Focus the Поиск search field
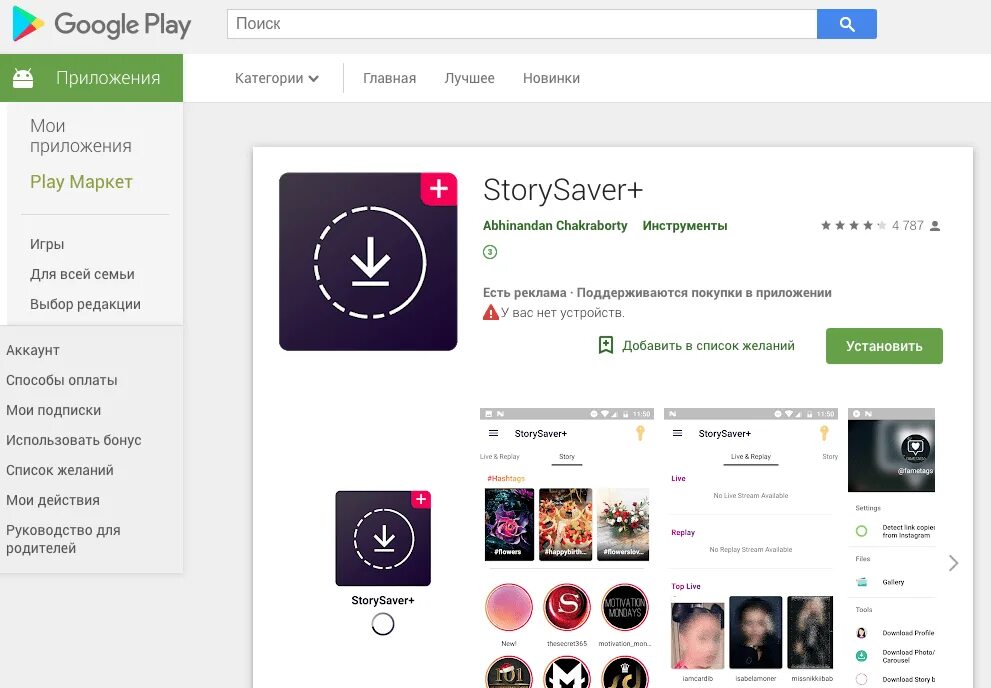The image size is (991, 688). click(522, 24)
